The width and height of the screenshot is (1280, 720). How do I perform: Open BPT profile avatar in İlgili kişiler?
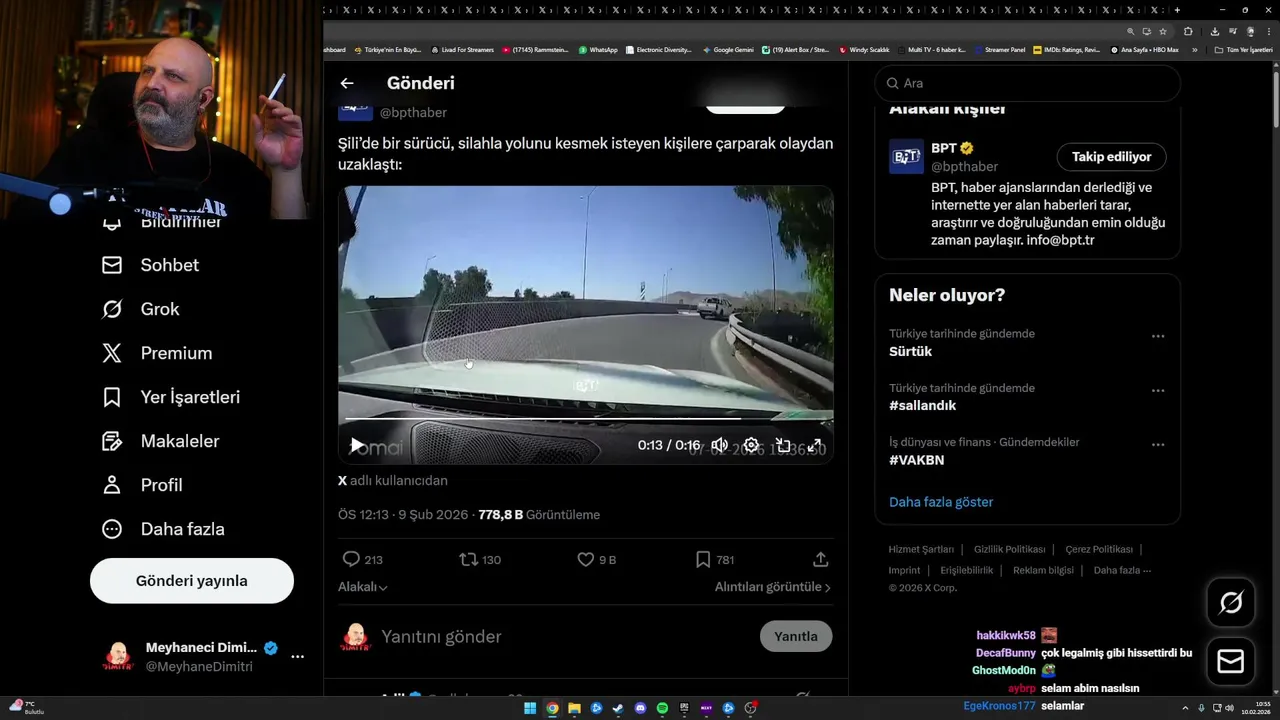(906, 157)
